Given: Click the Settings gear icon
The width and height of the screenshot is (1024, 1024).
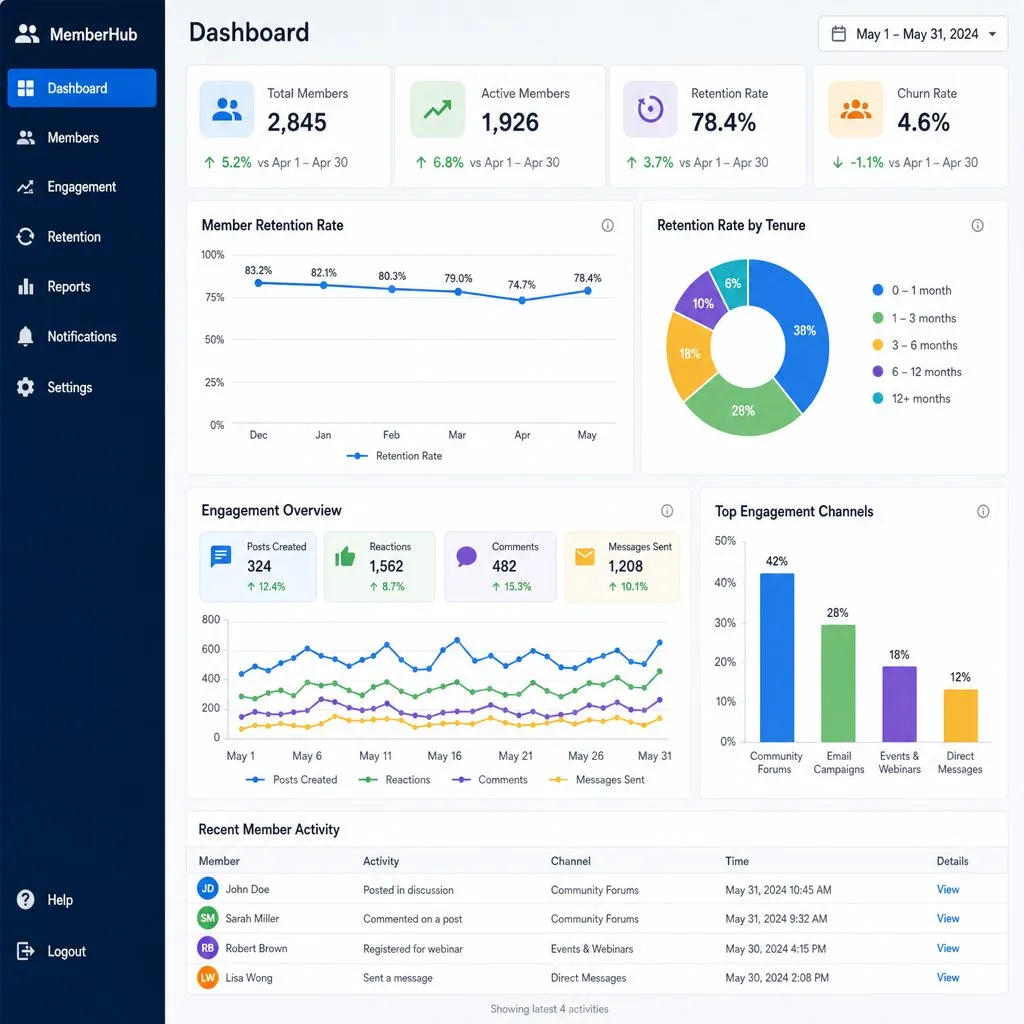Looking at the screenshot, I should point(25,387).
